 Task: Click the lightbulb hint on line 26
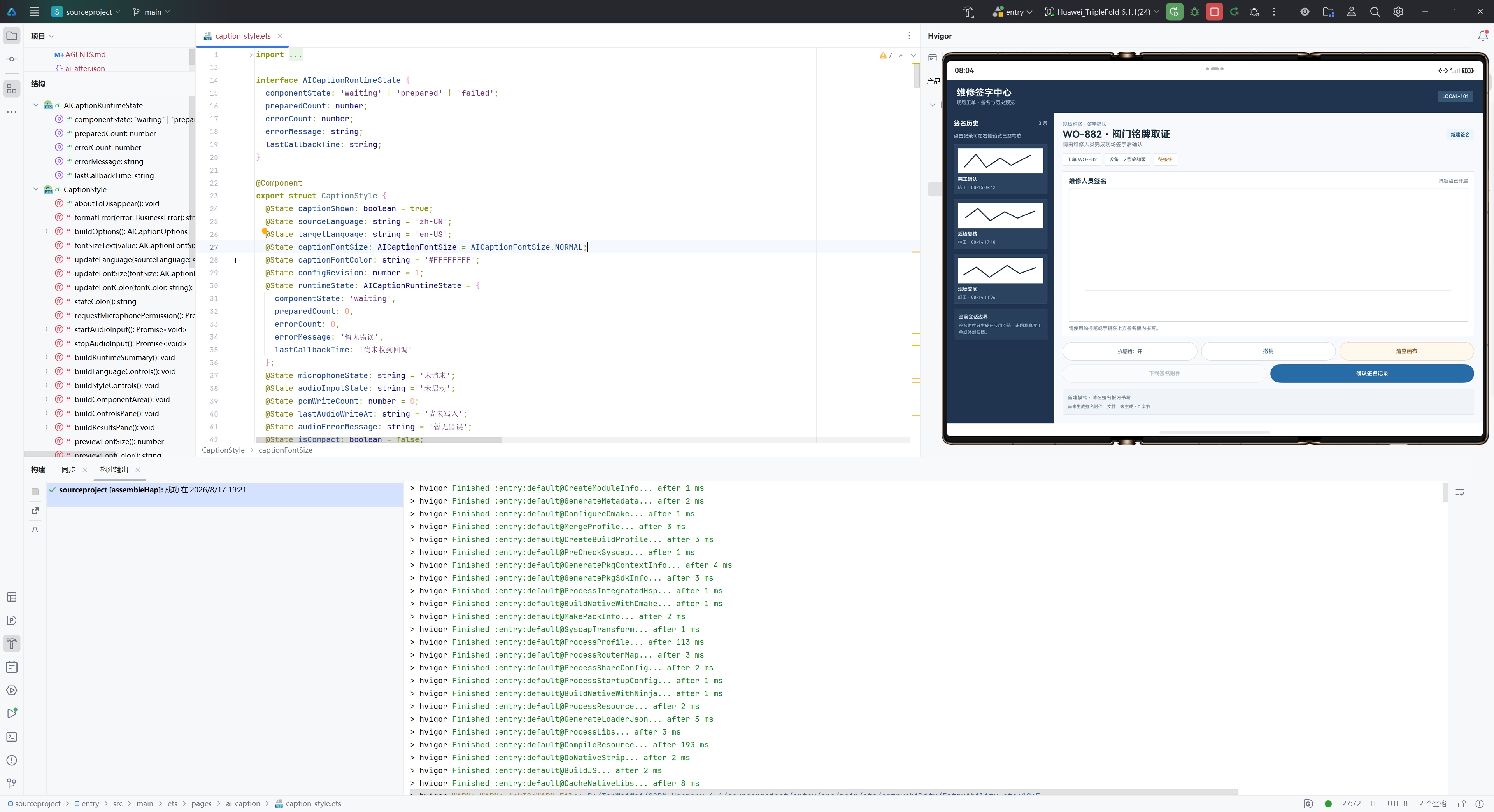click(x=265, y=231)
